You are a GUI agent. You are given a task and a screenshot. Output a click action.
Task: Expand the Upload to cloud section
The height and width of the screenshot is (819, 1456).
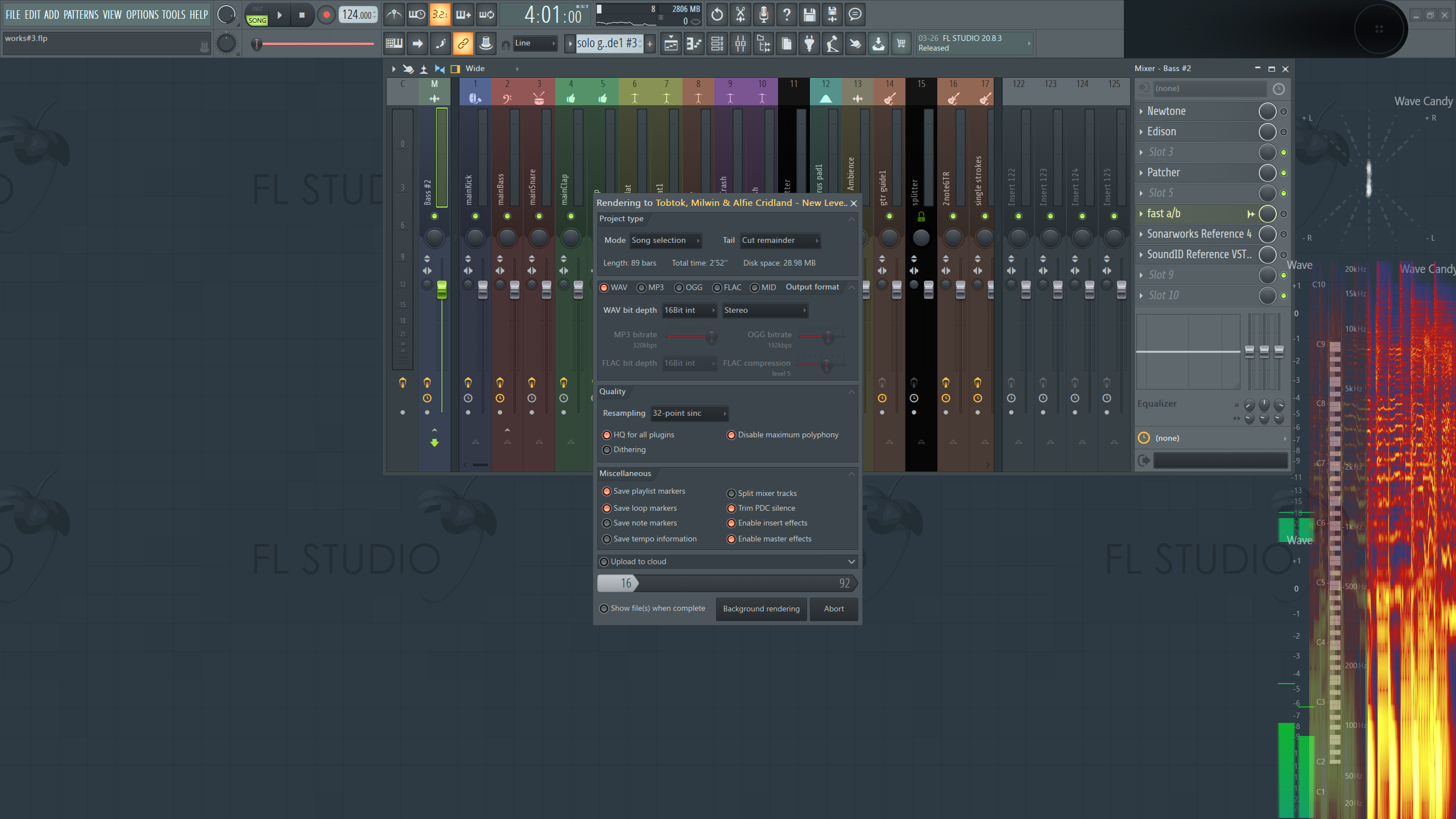coord(851,562)
